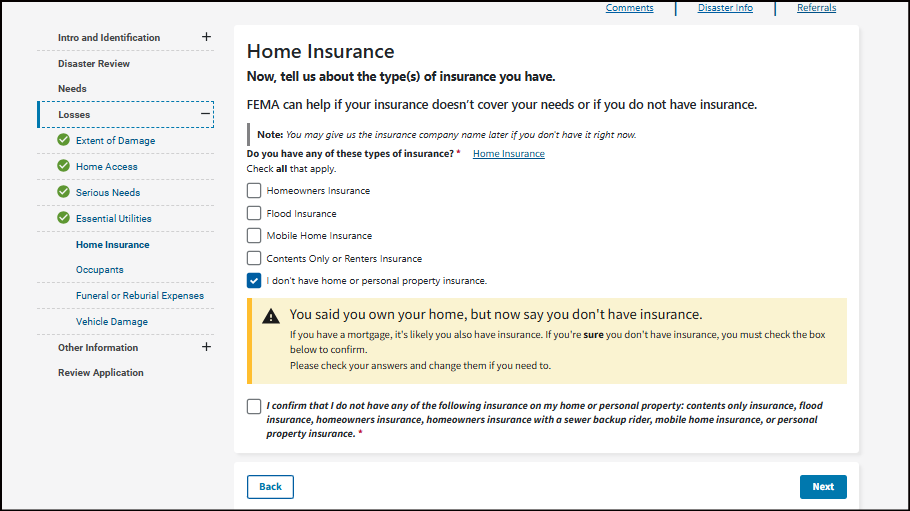Tick the Flood Insurance checkbox
Screen dimensions: 910x511
coord(254,213)
